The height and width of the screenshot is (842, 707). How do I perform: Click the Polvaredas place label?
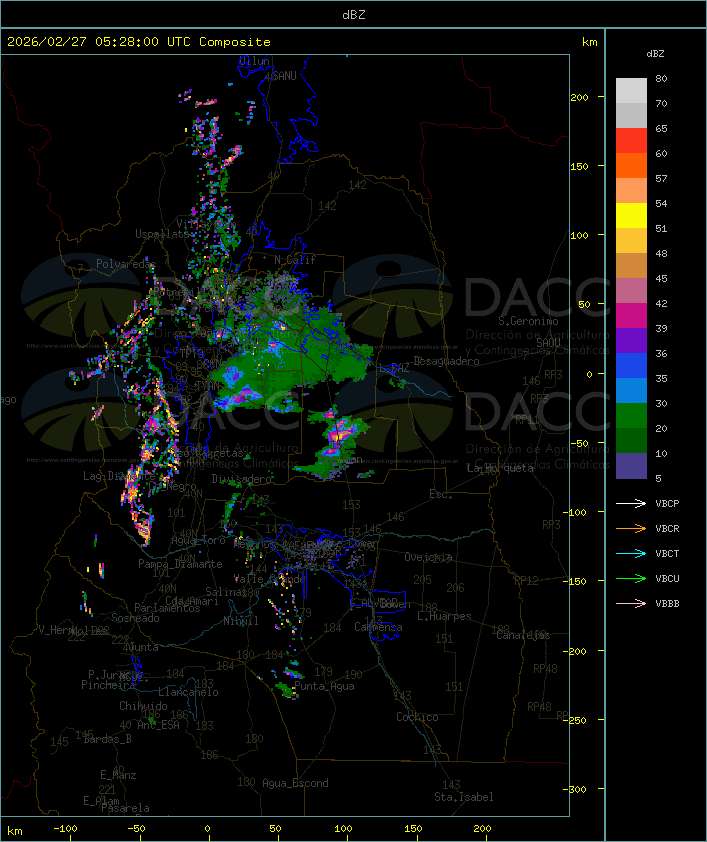tap(126, 264)
